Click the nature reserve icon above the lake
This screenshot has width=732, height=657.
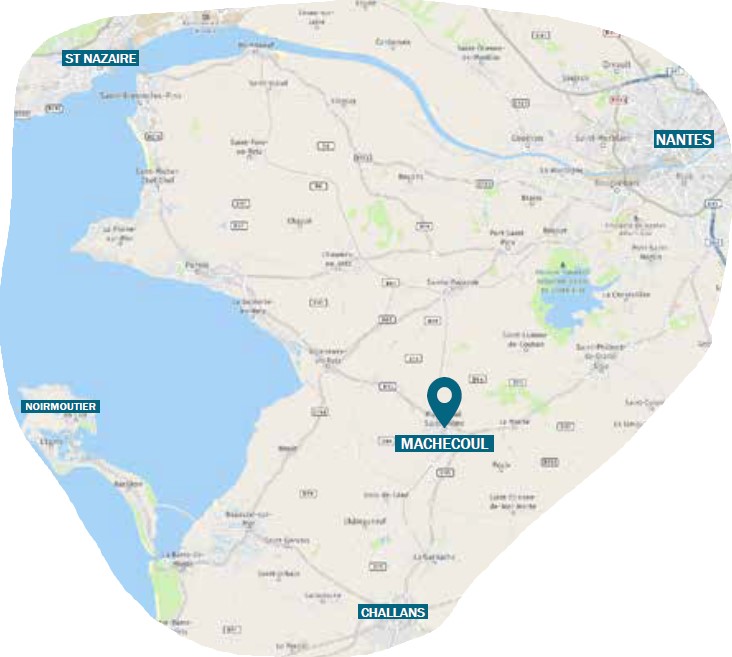click(x=563, y=264)
